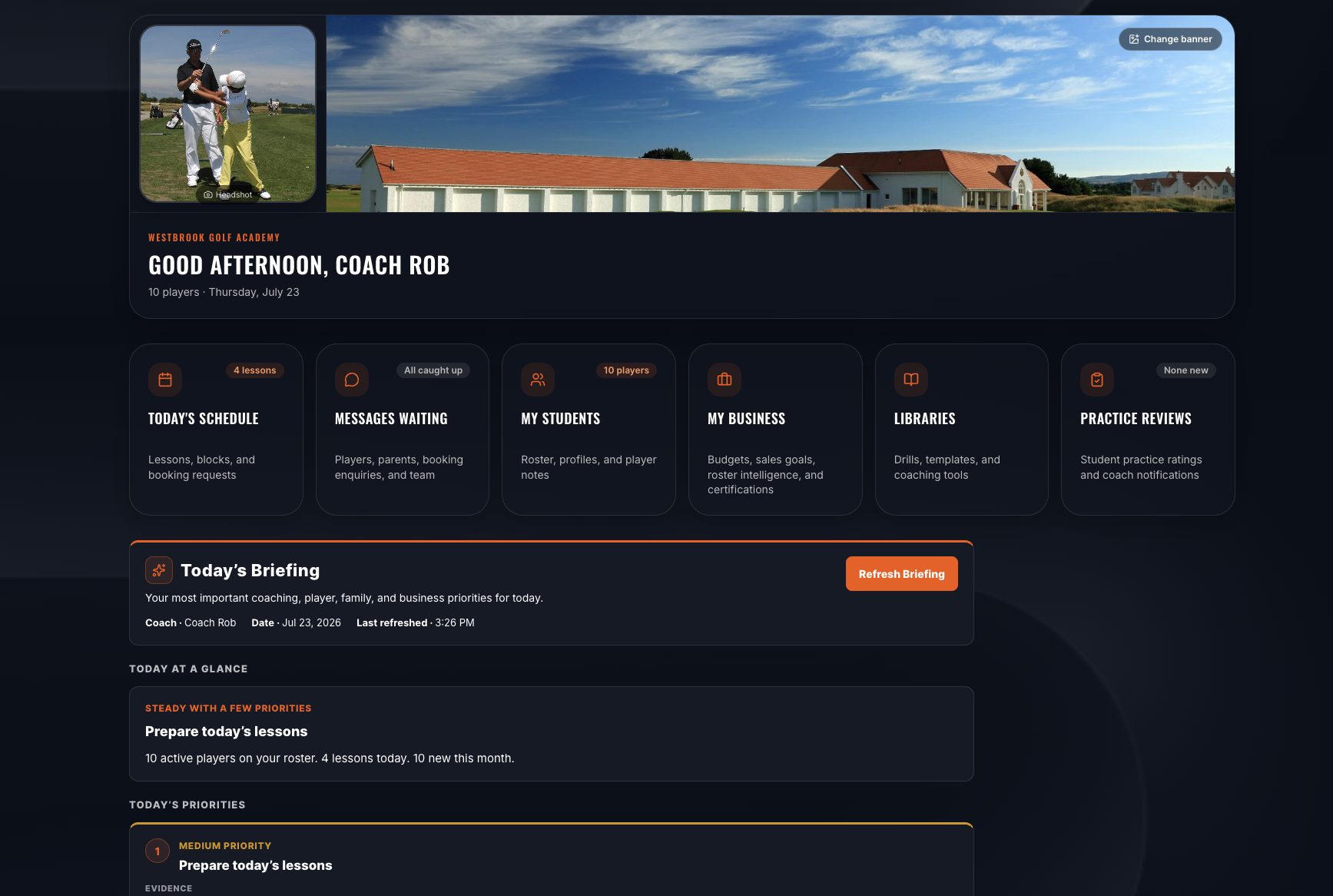The image size is (1333, 896).
Task: Click 'Date · Jul 23, 2026' metadata
Action: tap(296, 623)
